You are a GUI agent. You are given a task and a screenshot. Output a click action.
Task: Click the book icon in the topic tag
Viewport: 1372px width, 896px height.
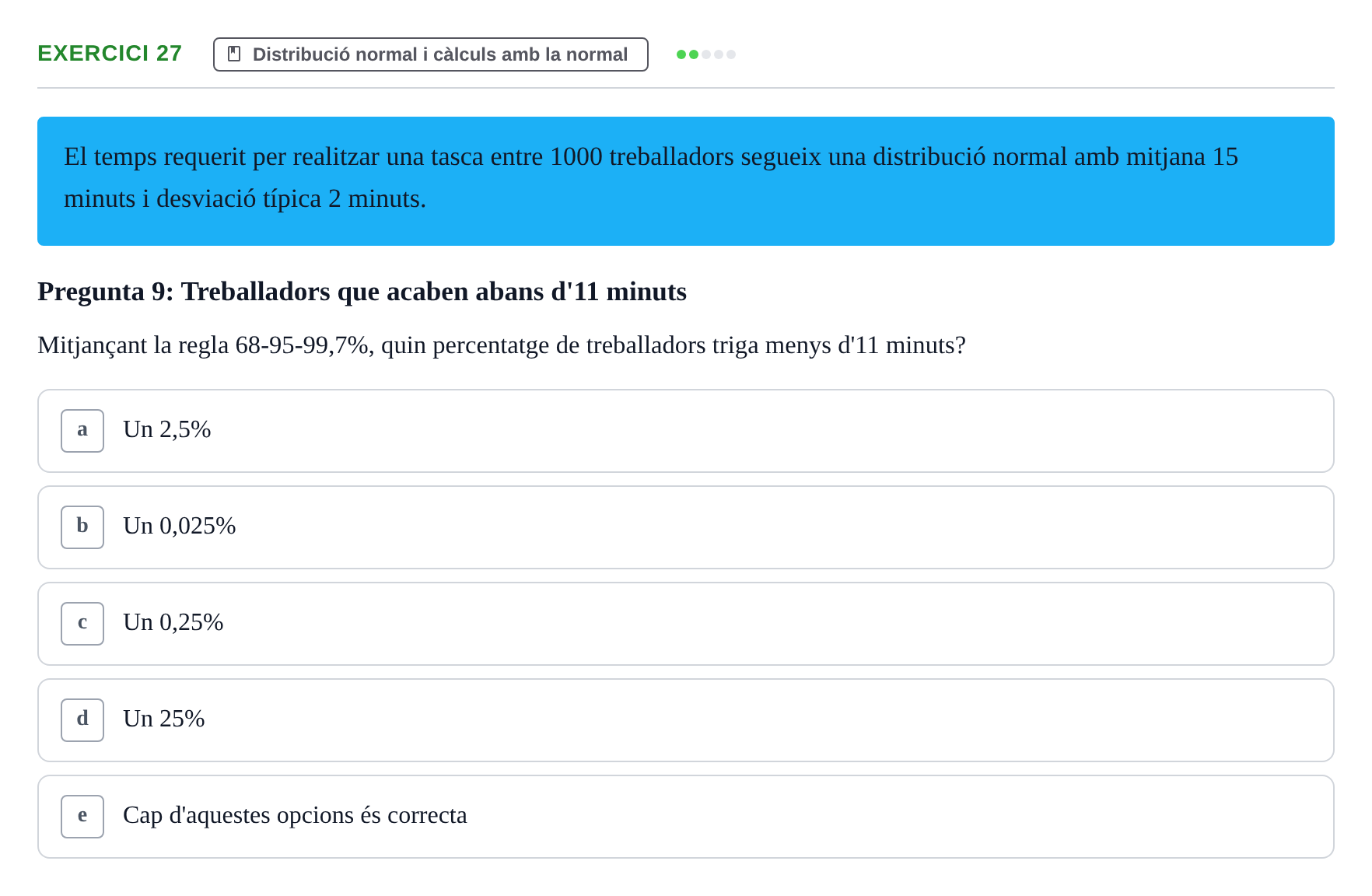pyautogui.click(x=234, y=54)
